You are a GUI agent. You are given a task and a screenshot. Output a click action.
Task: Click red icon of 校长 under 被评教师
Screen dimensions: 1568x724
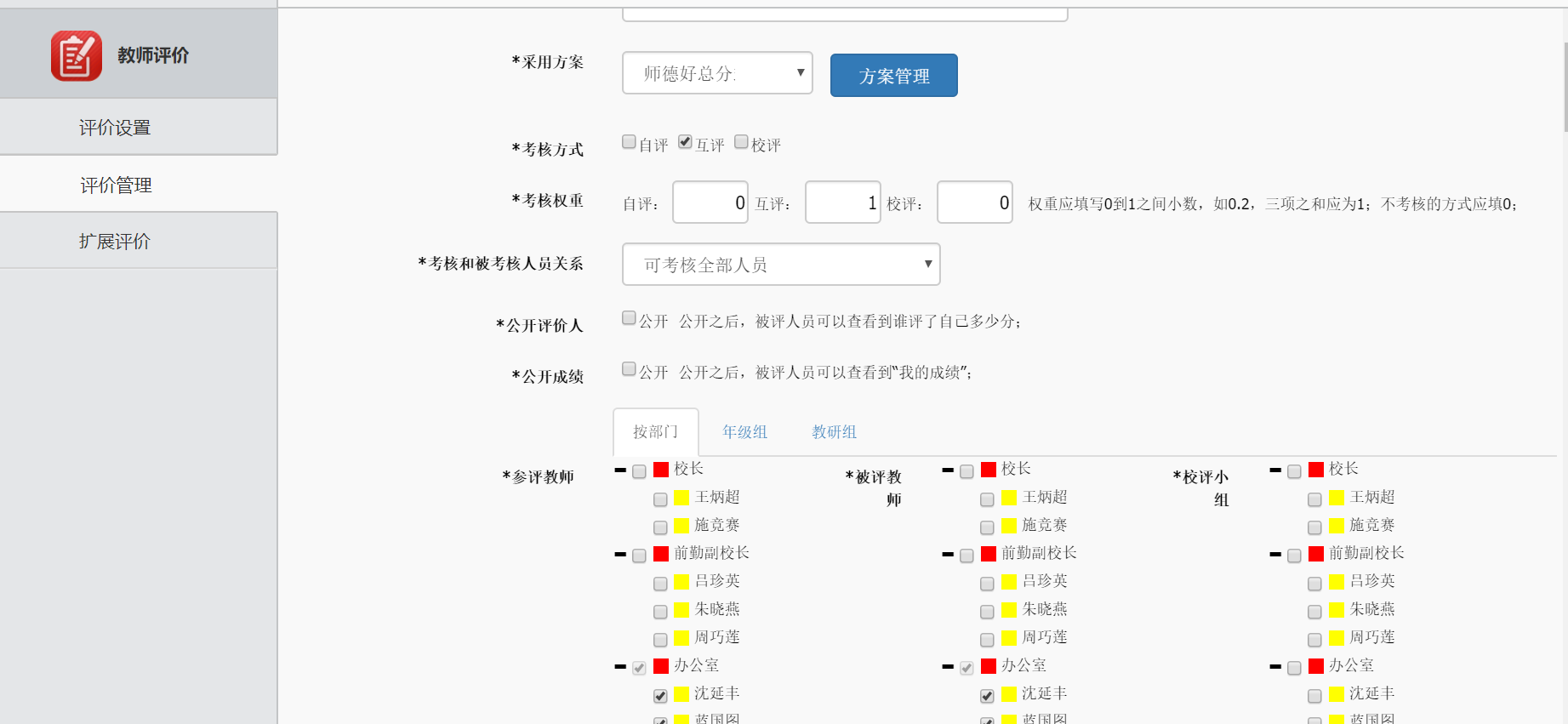[989, 470]
